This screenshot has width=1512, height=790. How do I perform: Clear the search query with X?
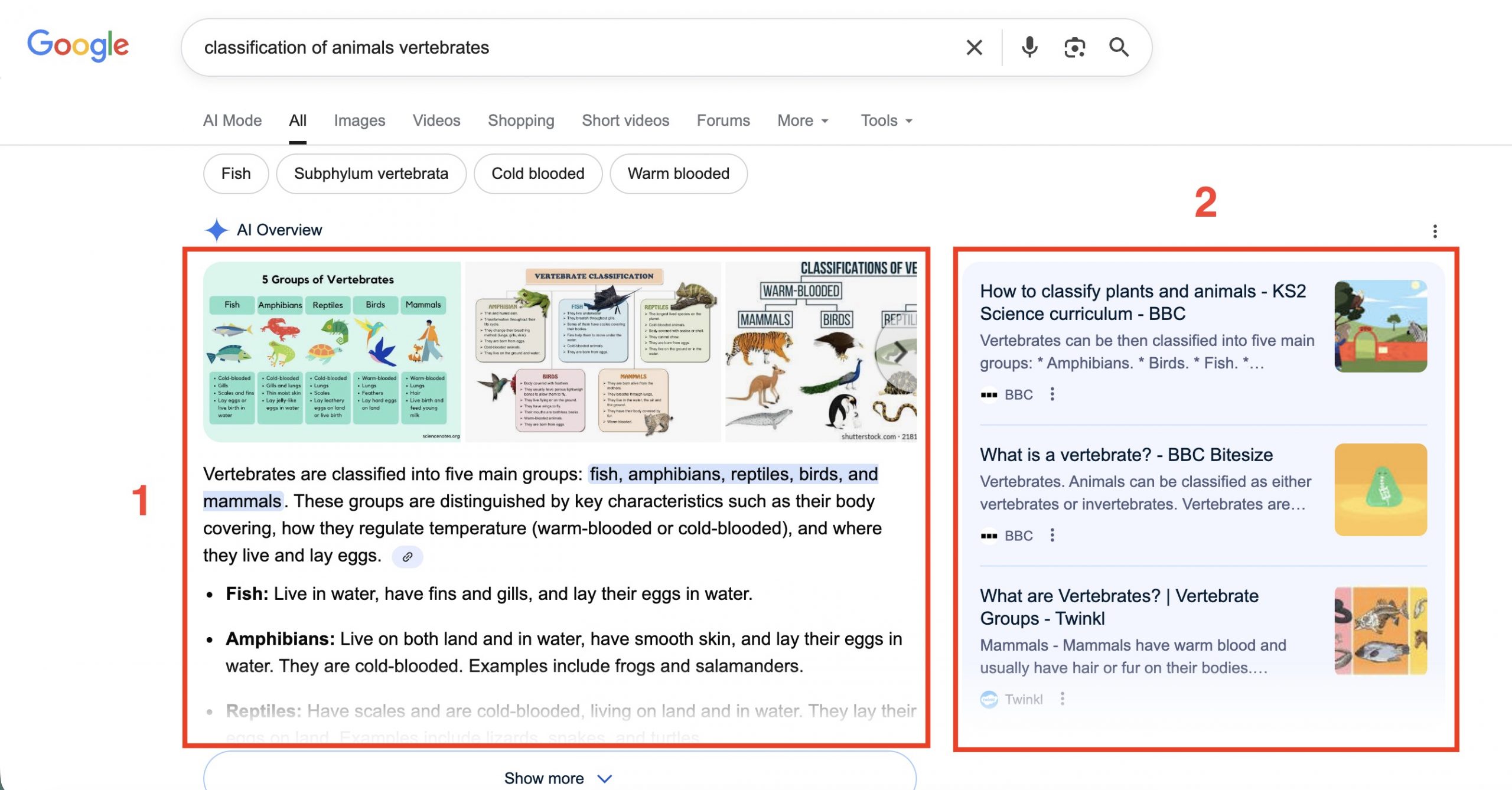974,47
